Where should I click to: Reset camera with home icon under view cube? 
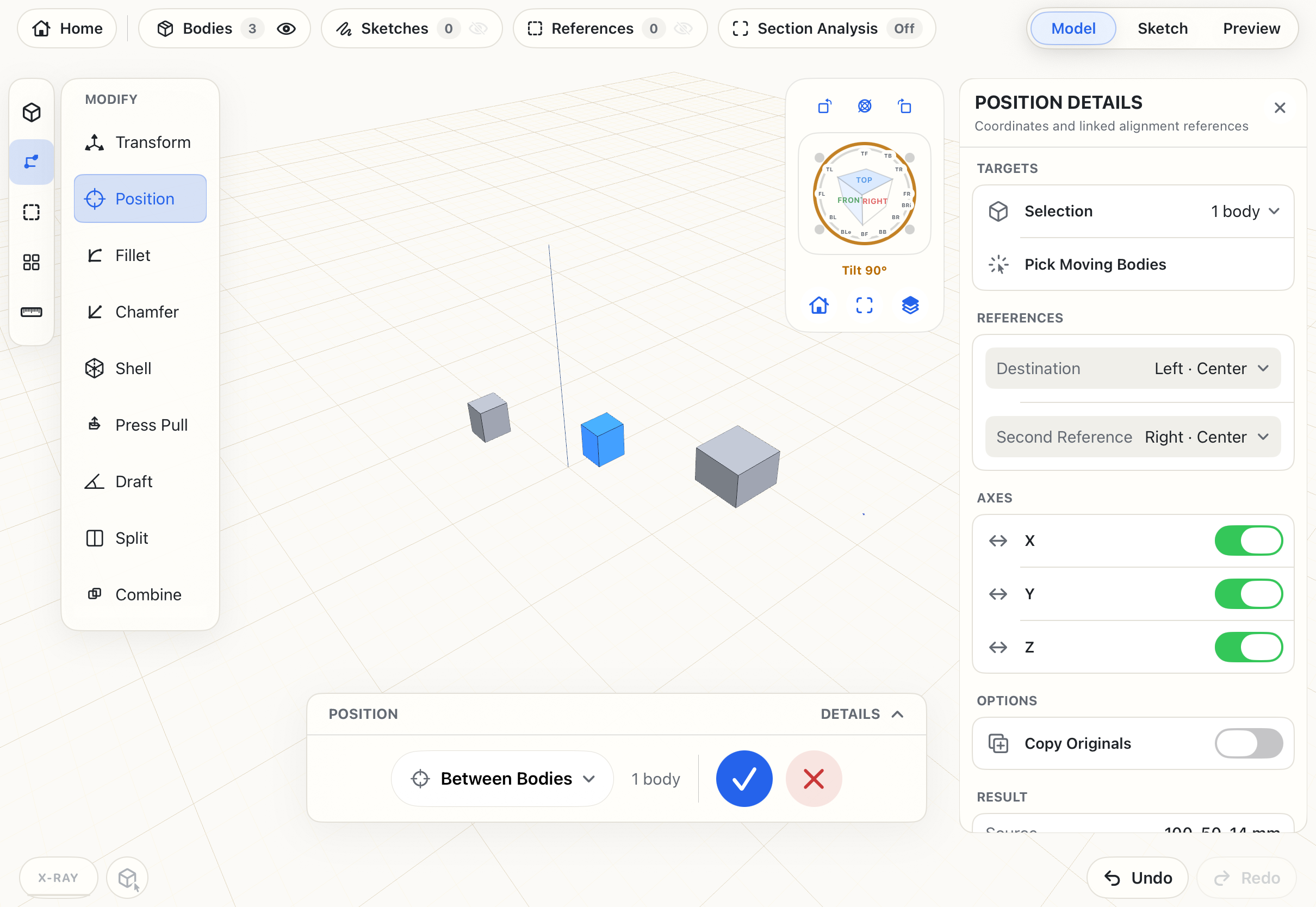tap(819, 305)
